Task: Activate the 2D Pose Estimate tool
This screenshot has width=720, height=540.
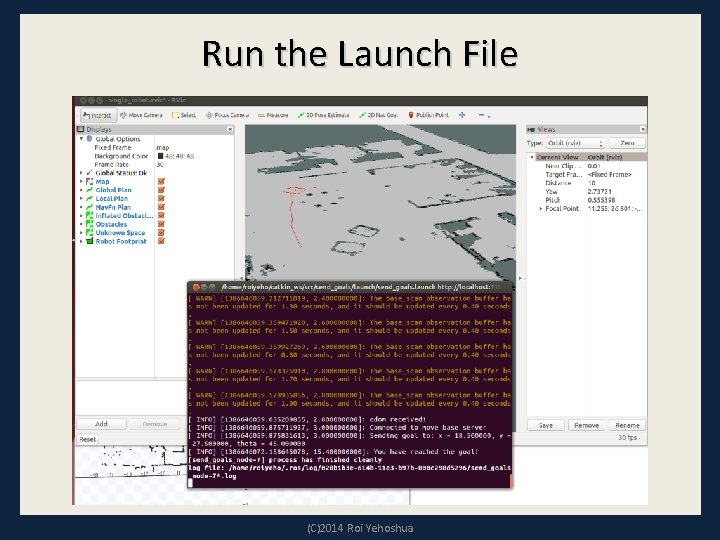Action: tap(323, 115)
